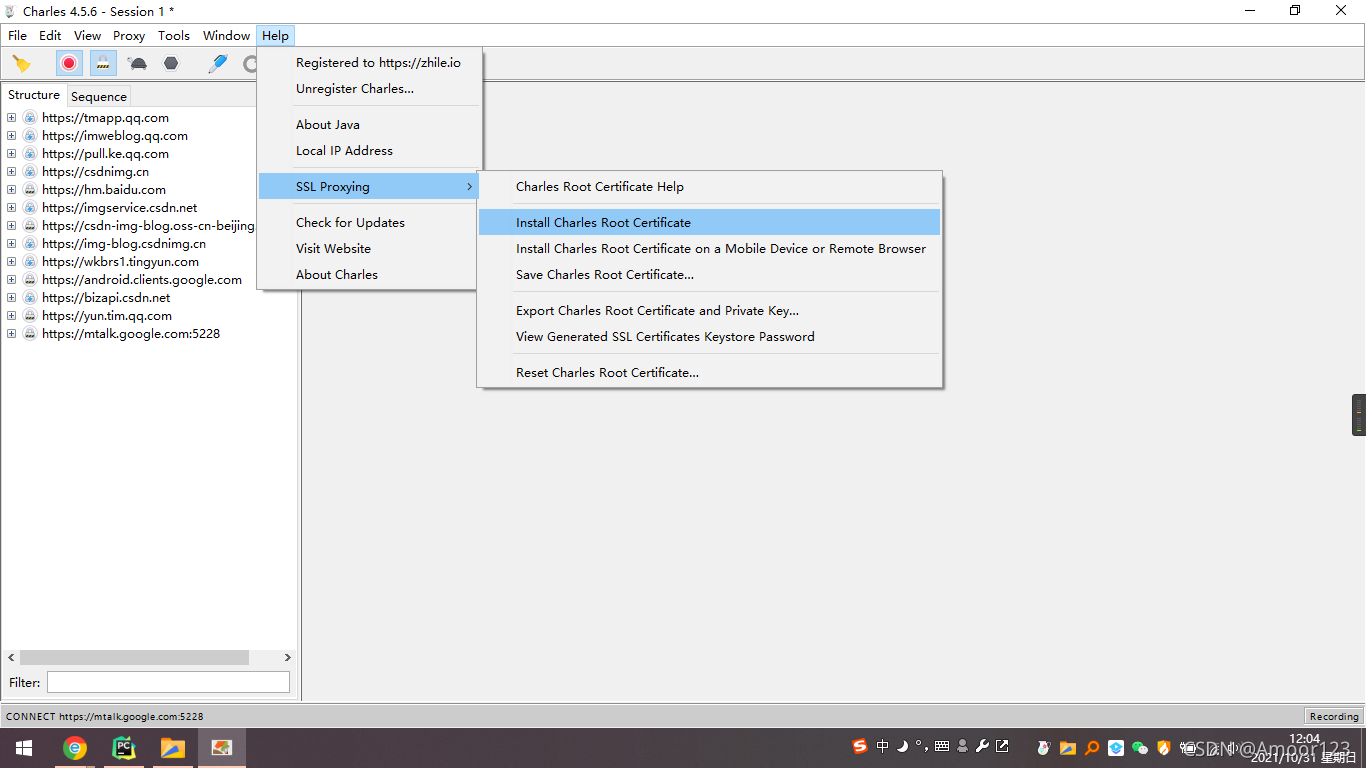Select the https://bizapi.csdn.net tree row

coord(106,298)
